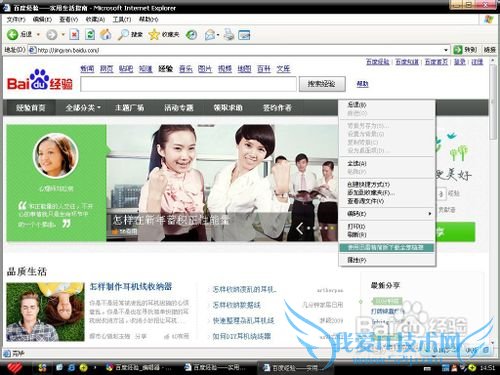Open Back button history dropdown arrow
This screenshot has height=375, width=500.
point(38,34)
